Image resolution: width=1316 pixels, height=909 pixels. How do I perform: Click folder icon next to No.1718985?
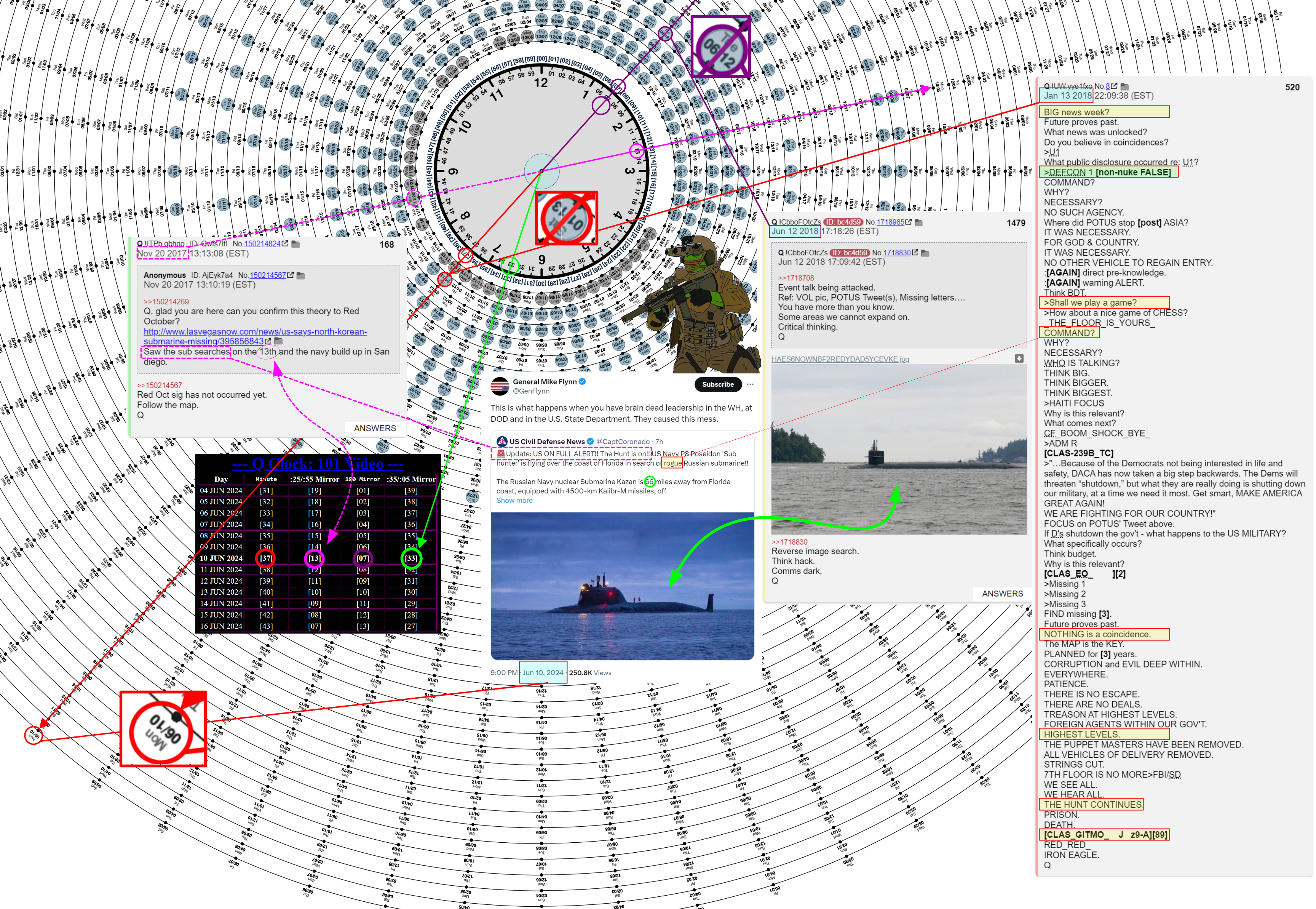(x=918, y=223)
